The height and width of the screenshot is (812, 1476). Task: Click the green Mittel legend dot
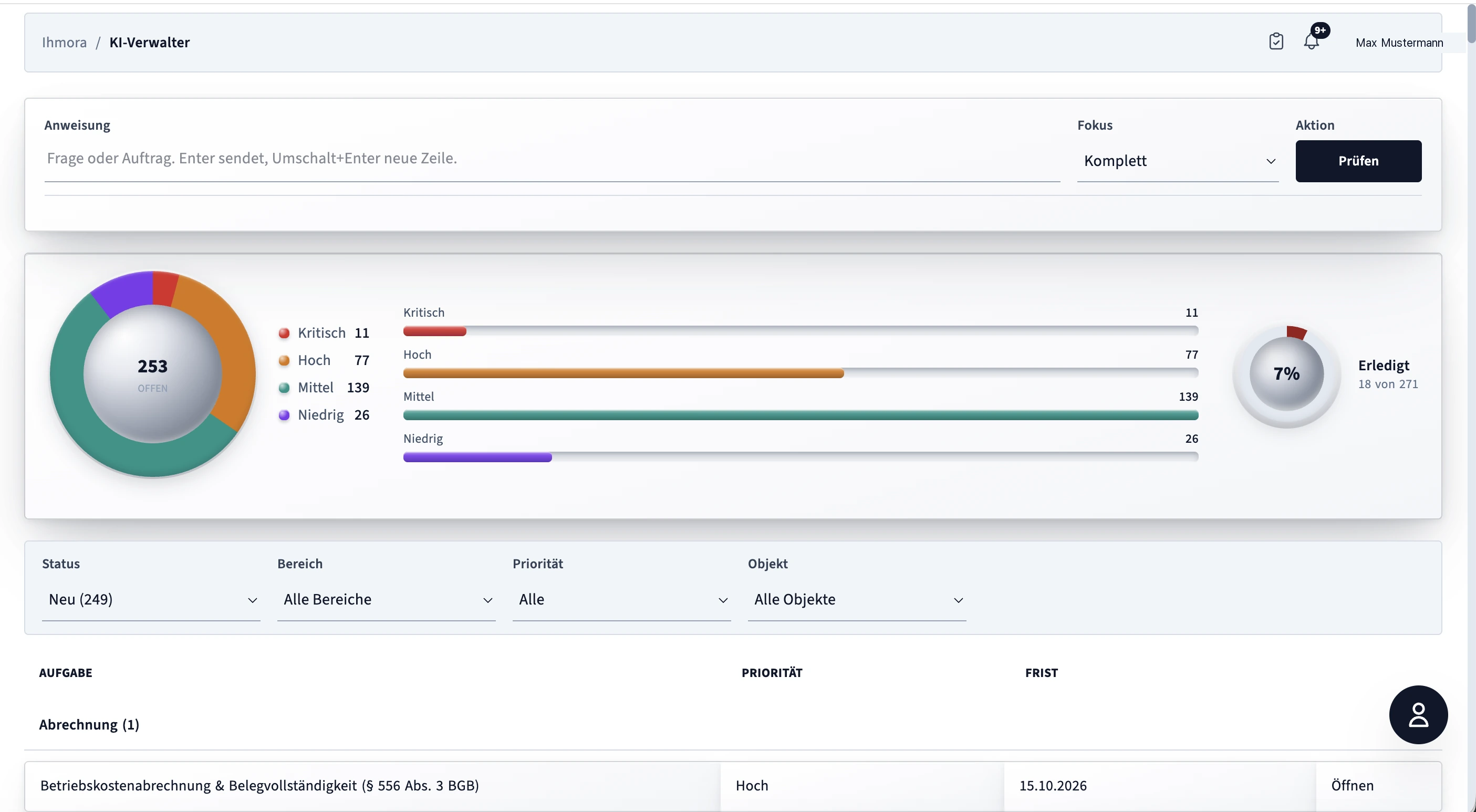[284, 388]
